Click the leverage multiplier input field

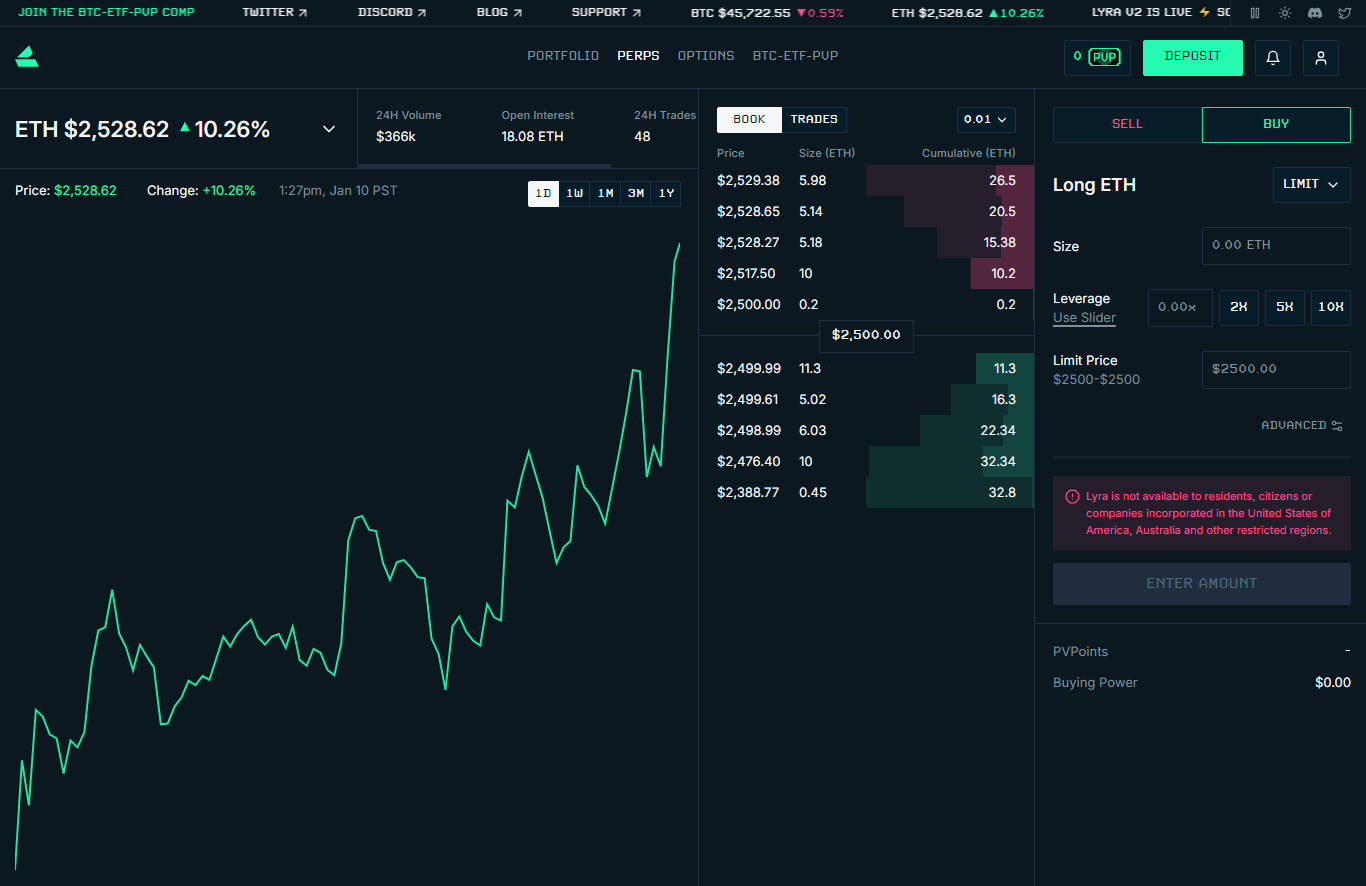tap(1180, 308)
